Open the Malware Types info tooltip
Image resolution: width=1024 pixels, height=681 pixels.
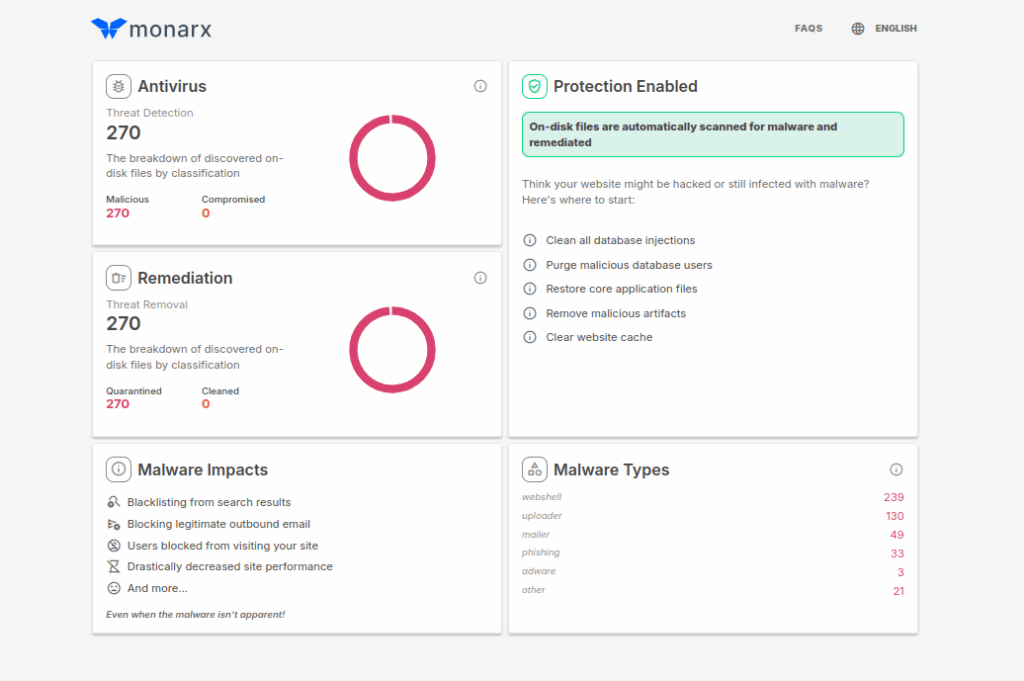tap(896, 470)
